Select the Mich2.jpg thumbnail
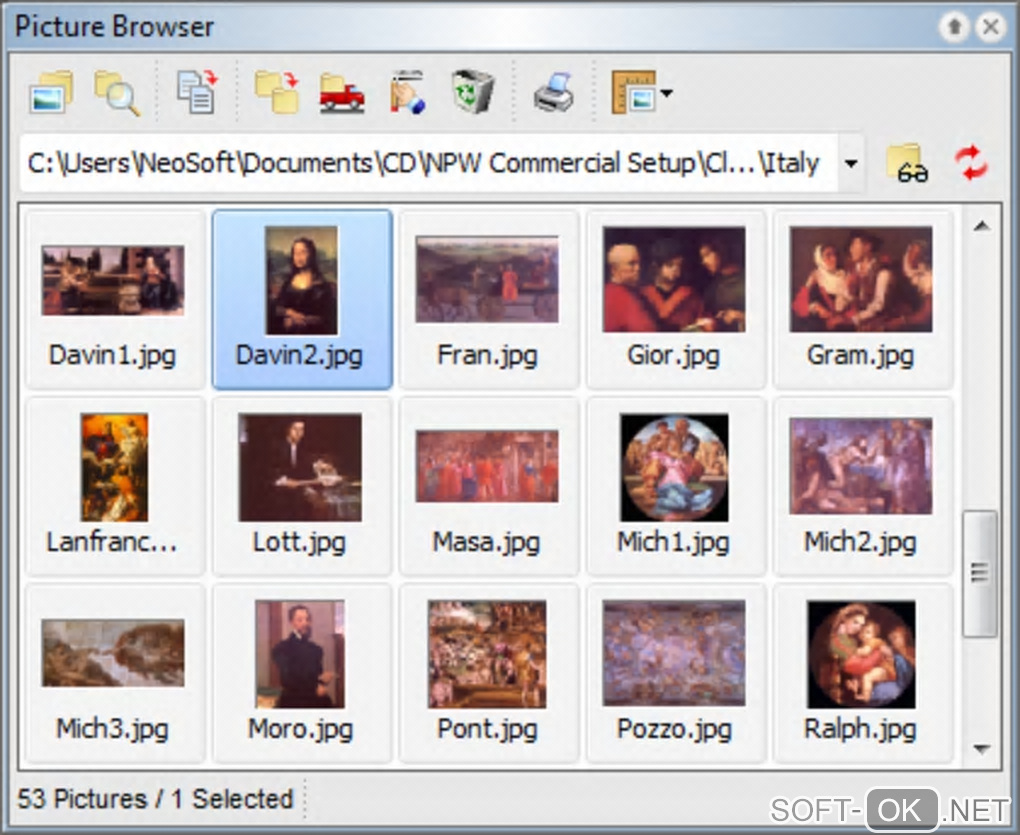 click(x=863, y=486)
